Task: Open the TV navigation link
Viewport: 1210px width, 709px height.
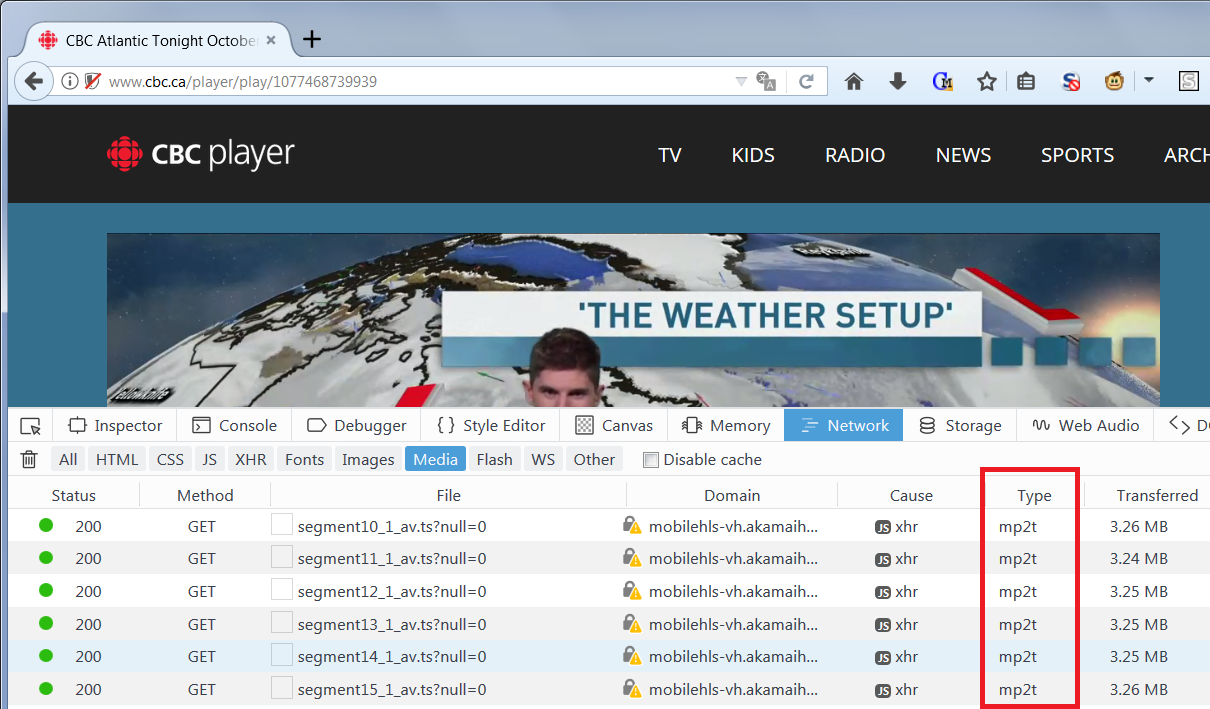Action: coord(670,155)
